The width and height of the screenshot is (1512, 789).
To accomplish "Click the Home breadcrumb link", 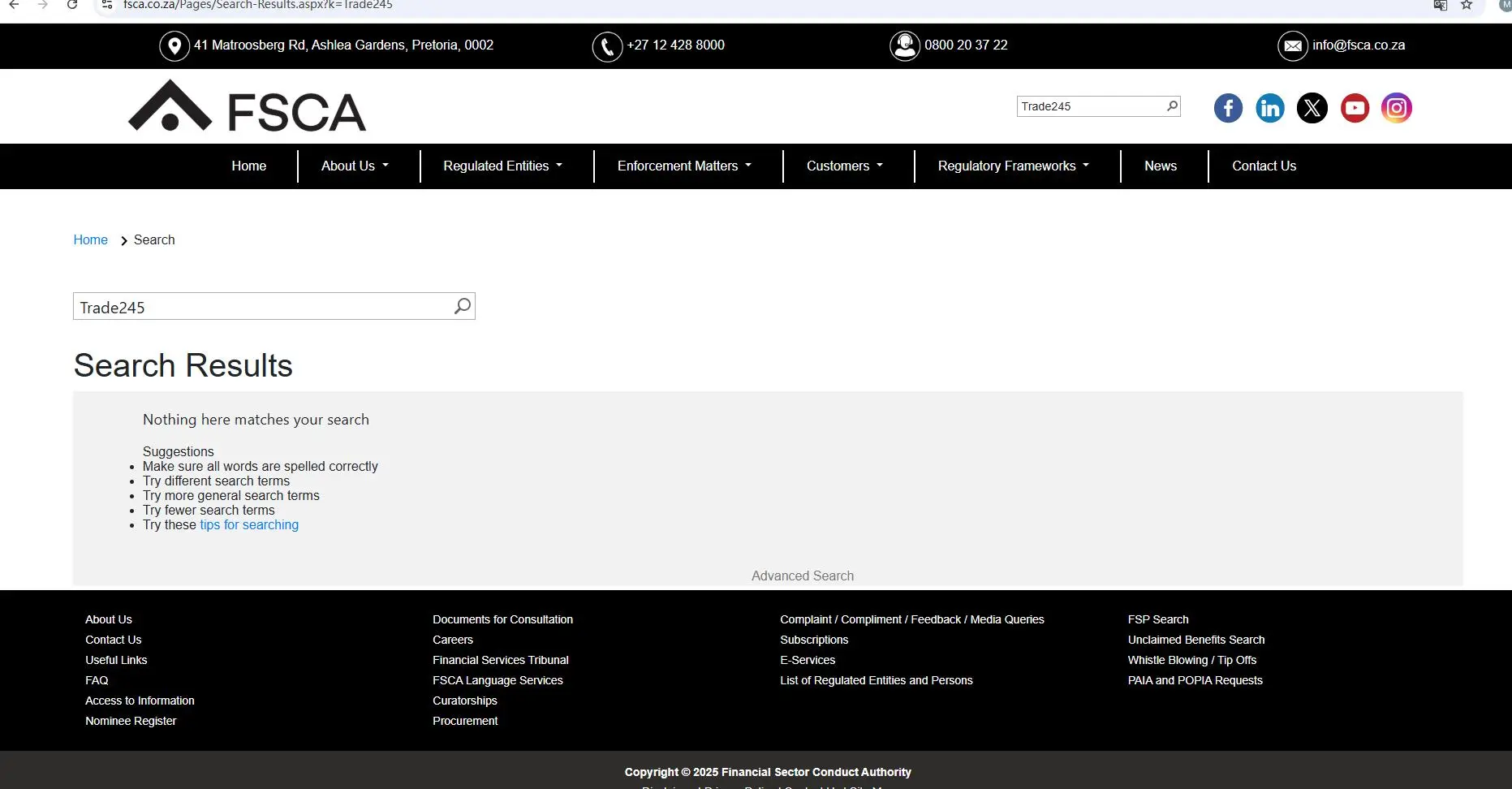I will click(x=90, y=239).
